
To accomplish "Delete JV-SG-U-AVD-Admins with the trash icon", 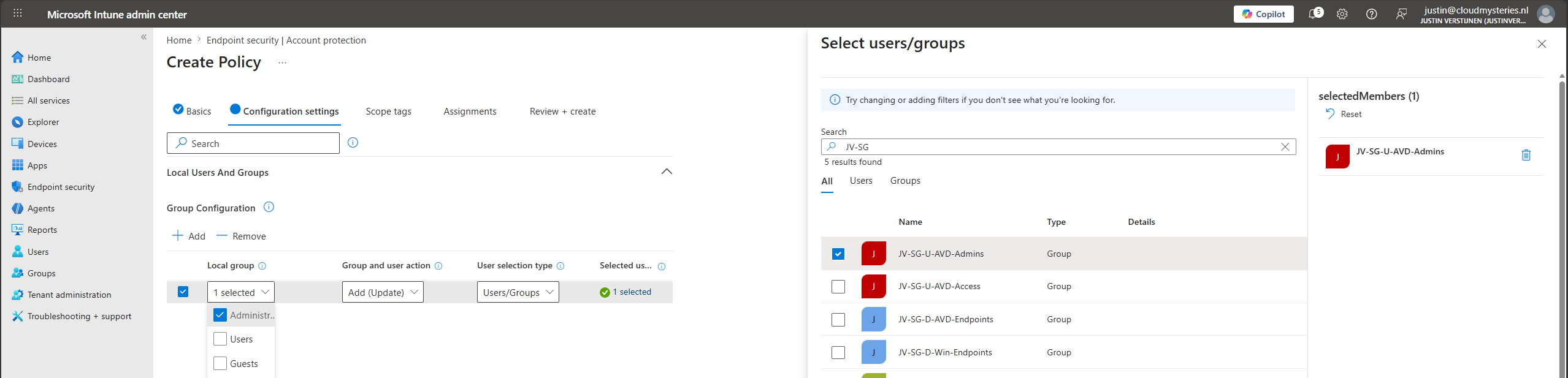I will (x=1526, y=155).
